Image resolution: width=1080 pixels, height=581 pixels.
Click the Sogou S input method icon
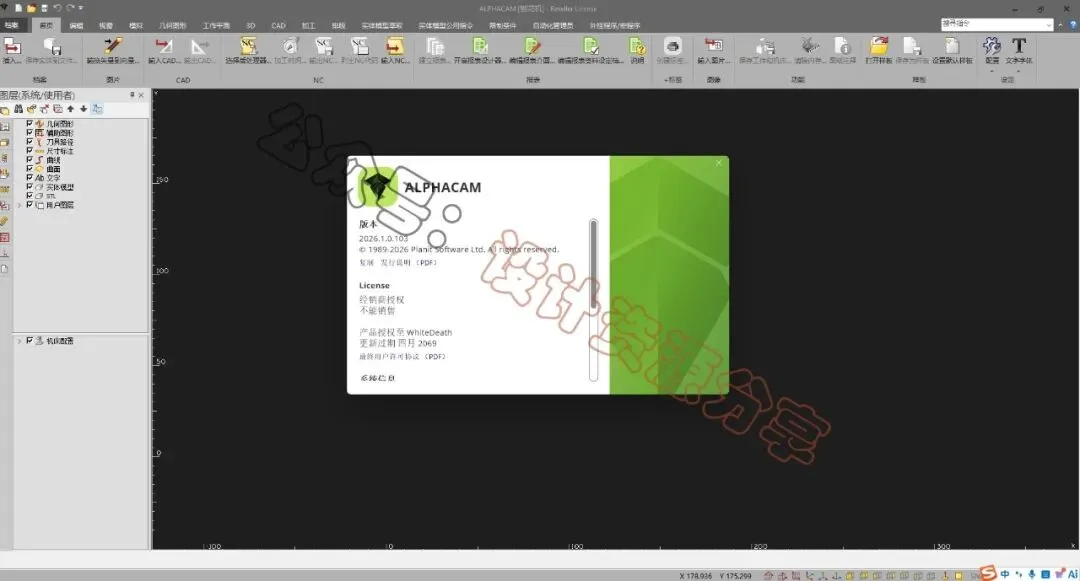coord(988,573)
